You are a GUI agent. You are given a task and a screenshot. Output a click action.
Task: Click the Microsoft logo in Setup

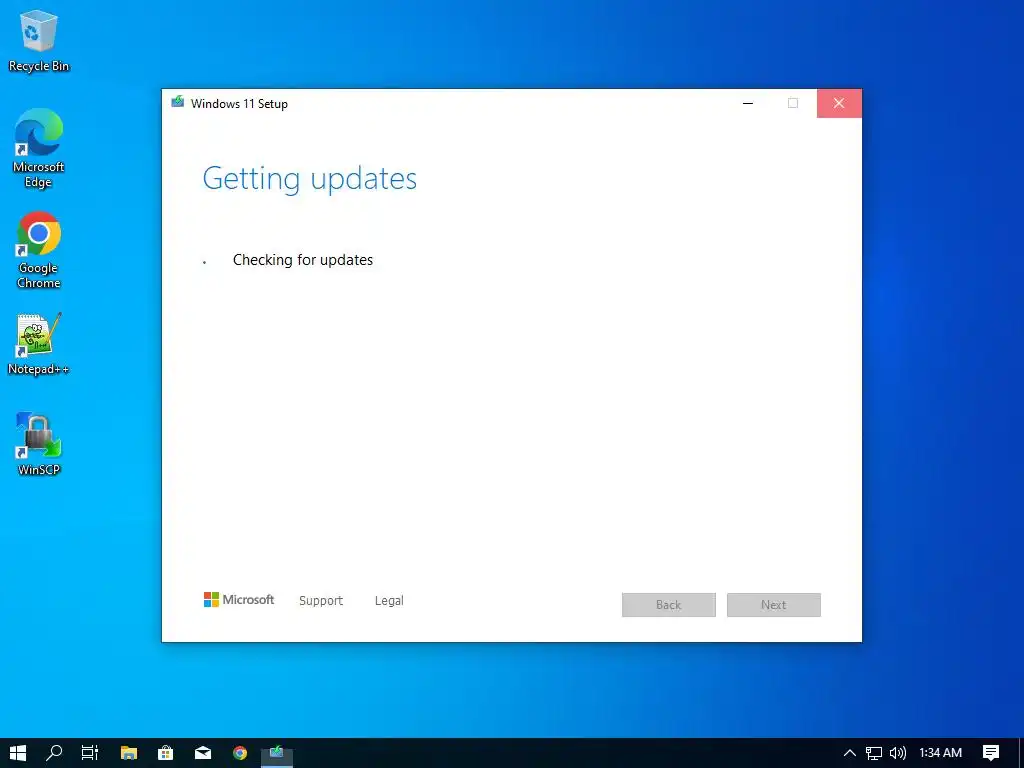click(239, 600)
